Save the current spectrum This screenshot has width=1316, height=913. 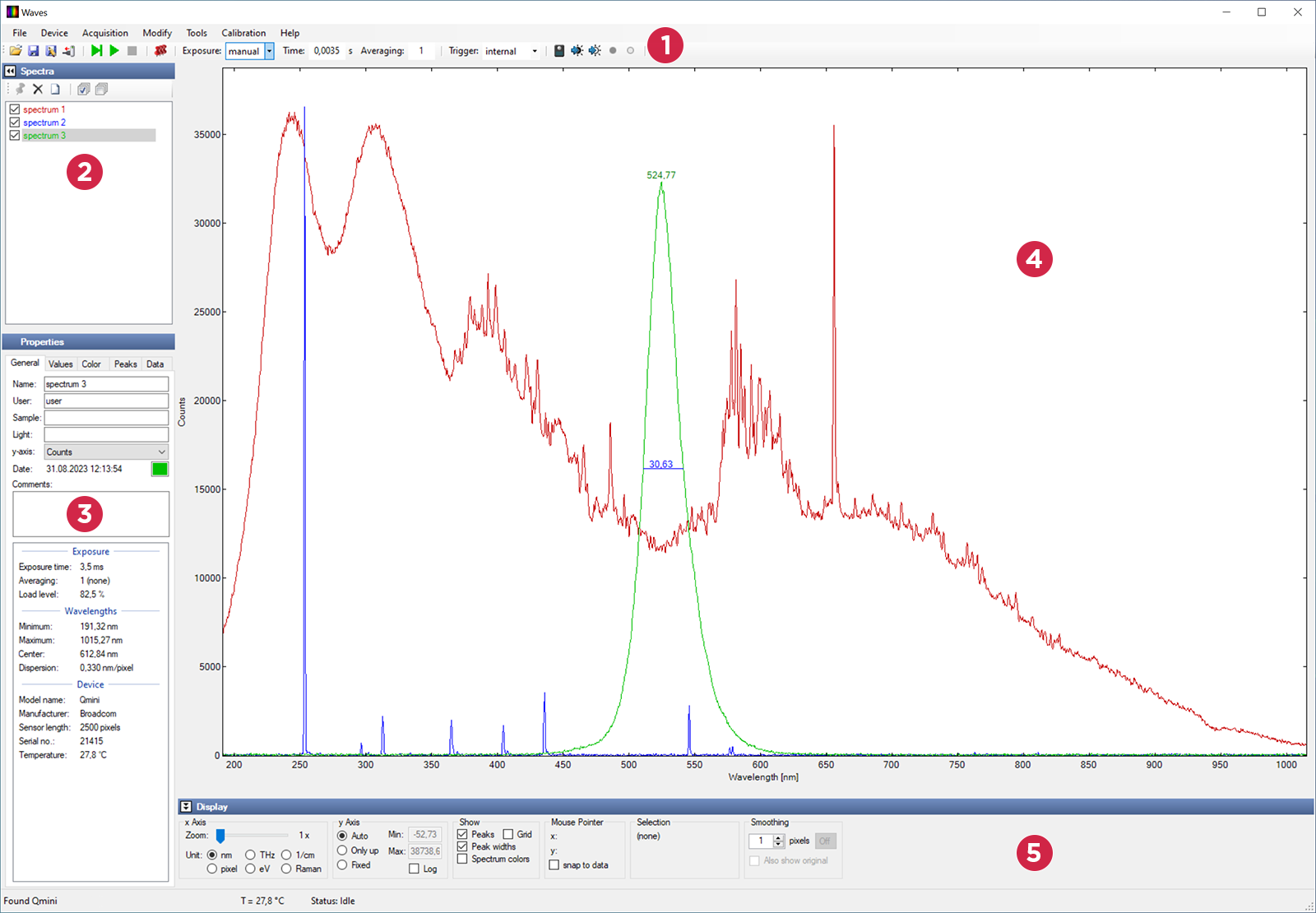coord(33,51)
